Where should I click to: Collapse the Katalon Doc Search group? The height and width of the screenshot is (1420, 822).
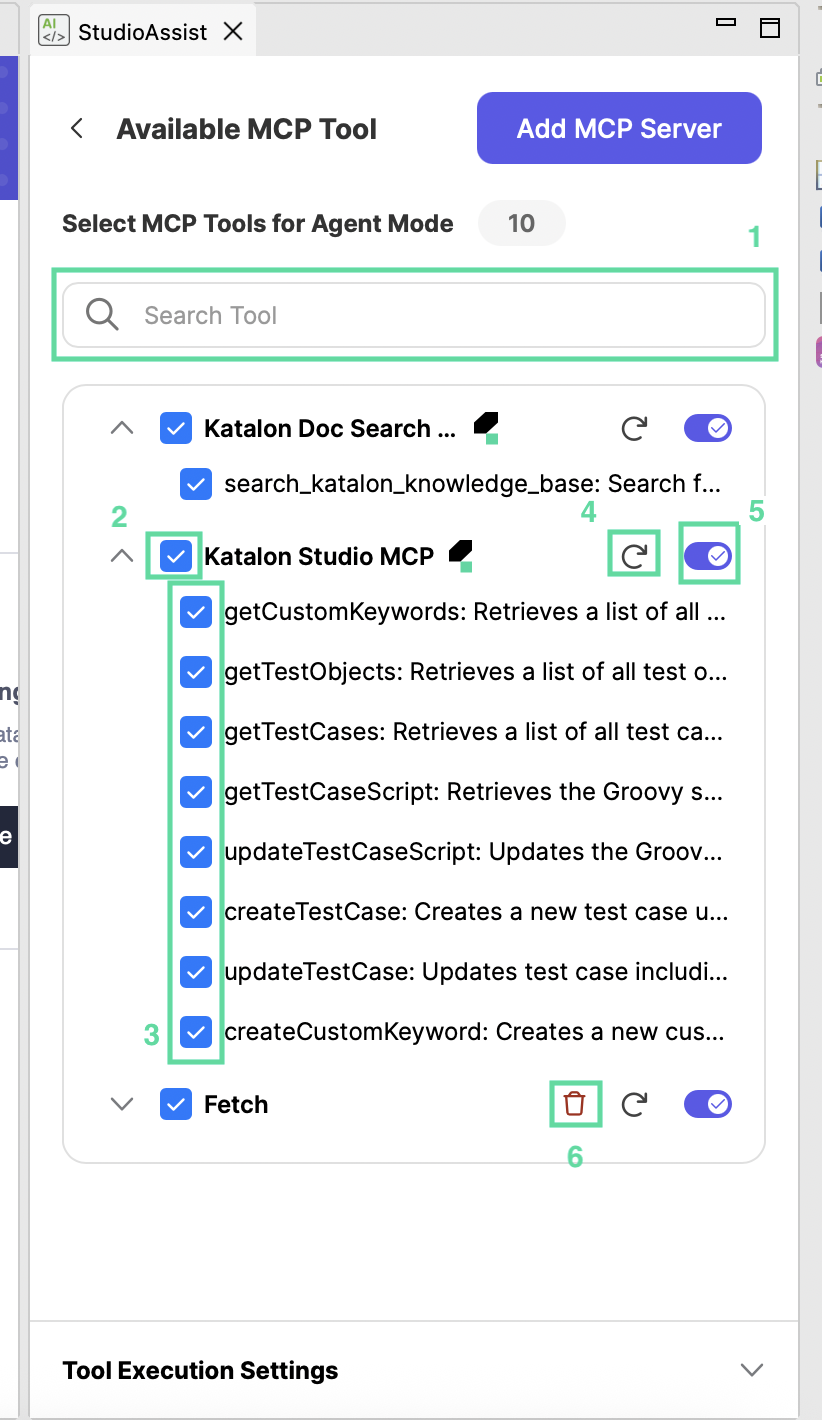121,428
